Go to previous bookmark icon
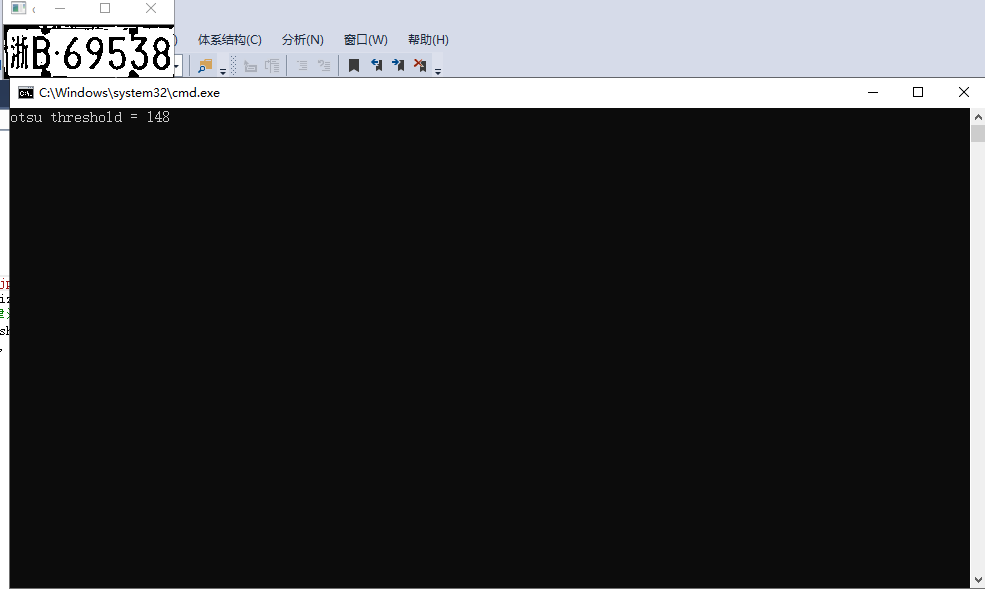Viewport: 985px width, 599px height. point(376,65)
